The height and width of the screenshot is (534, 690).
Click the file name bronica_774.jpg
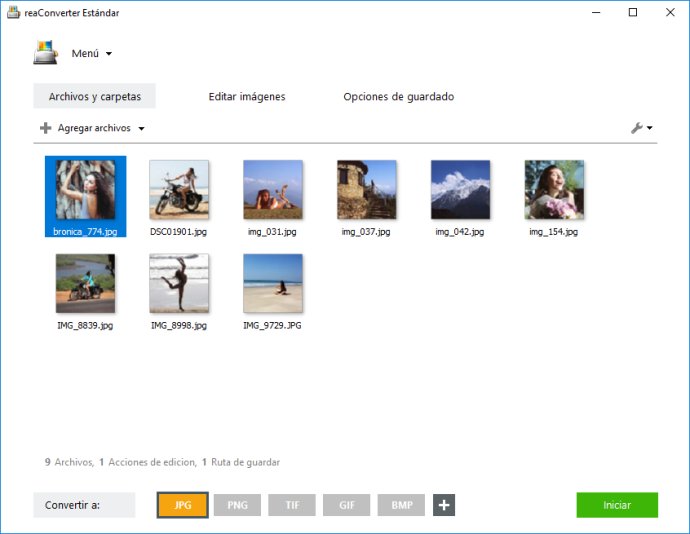coord(85,232)
